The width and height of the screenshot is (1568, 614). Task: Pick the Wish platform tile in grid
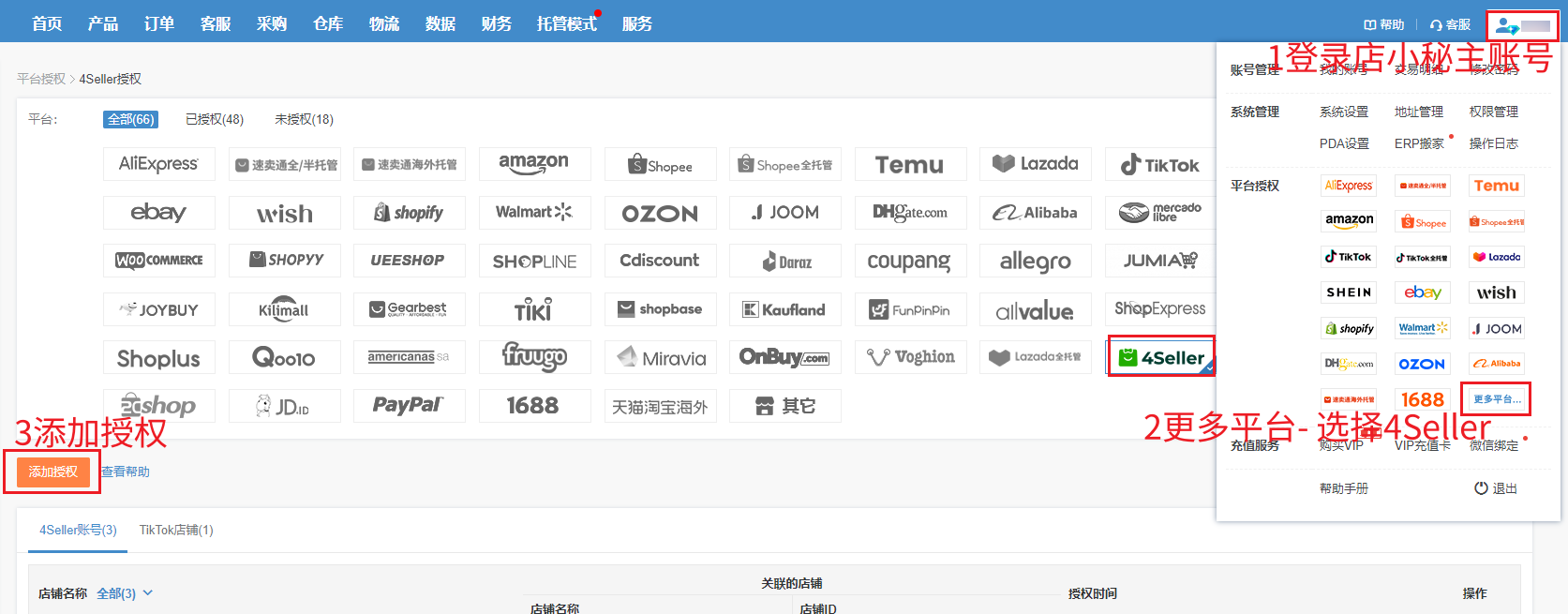pos(284,213)
